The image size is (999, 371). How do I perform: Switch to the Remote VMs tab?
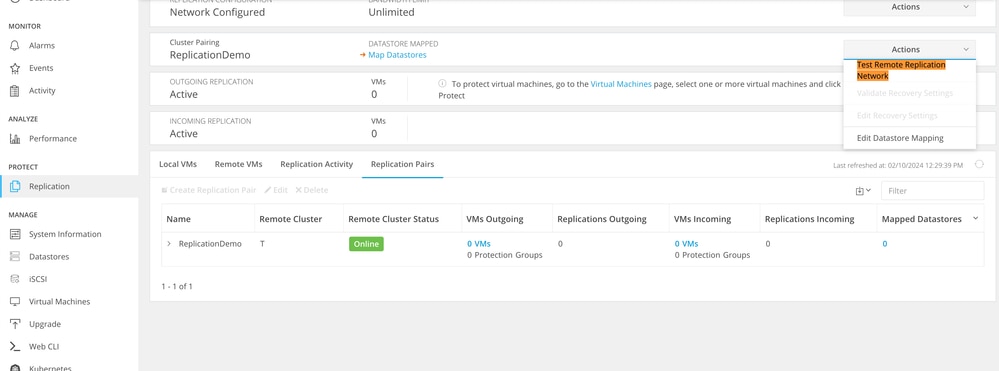coord(238,164)
